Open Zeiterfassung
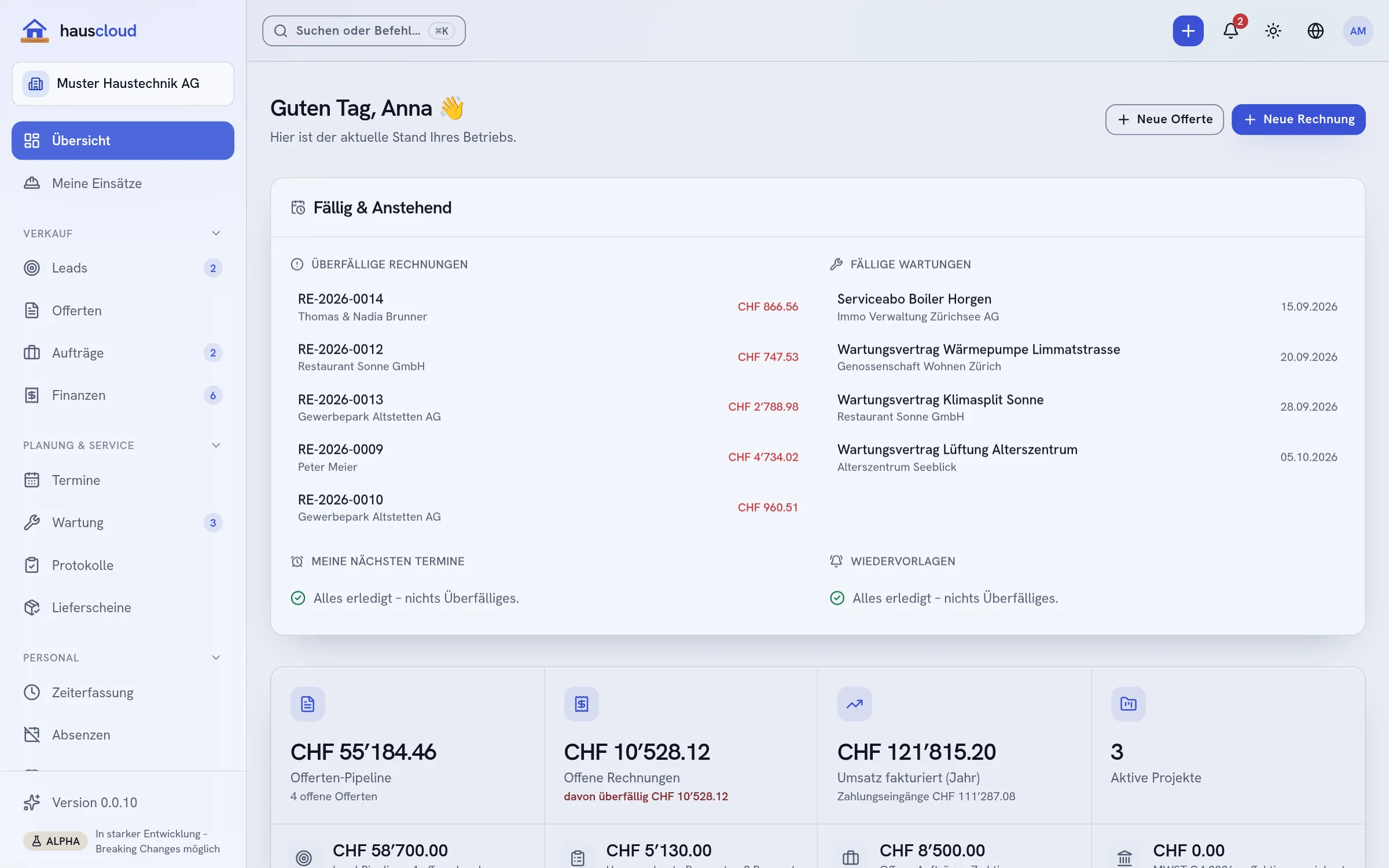1389x868 pixels. click(123, 693)
